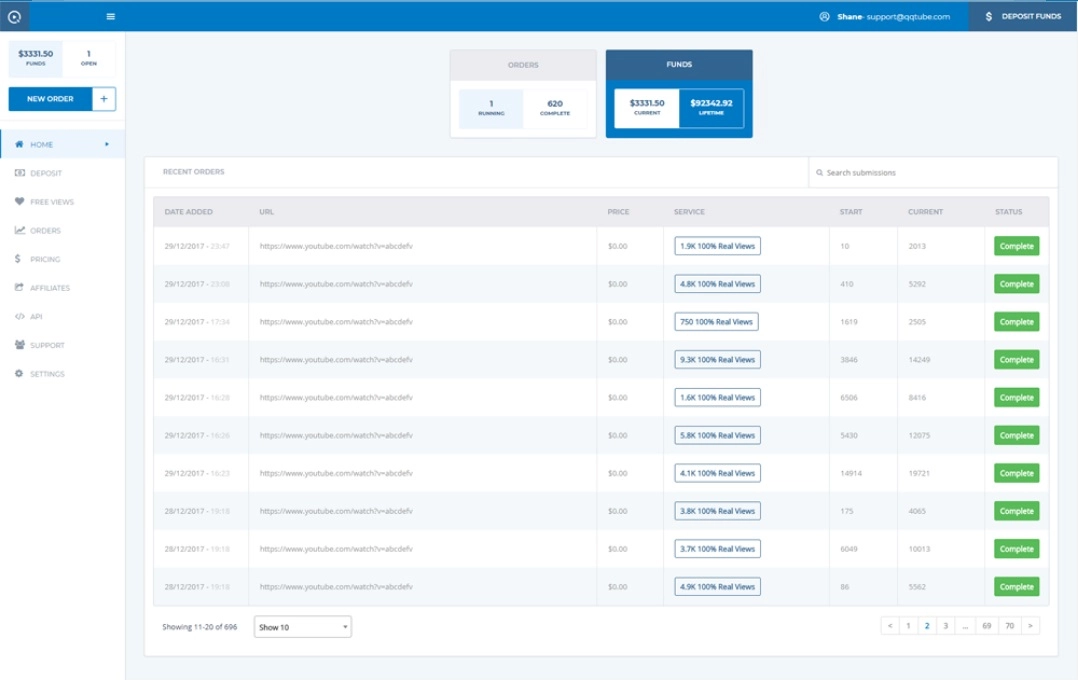Toggle the hamburger menu icon
Image resolution: width=1078 pixels, height=681 pixels.
tap(111, 16)
